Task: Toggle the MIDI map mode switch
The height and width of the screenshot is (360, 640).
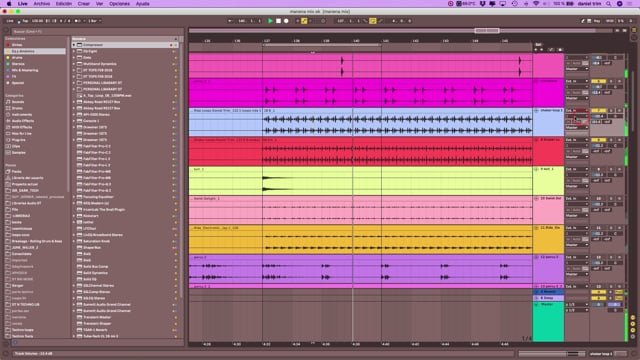Action: pyautogui.click(x=610, y=21)
